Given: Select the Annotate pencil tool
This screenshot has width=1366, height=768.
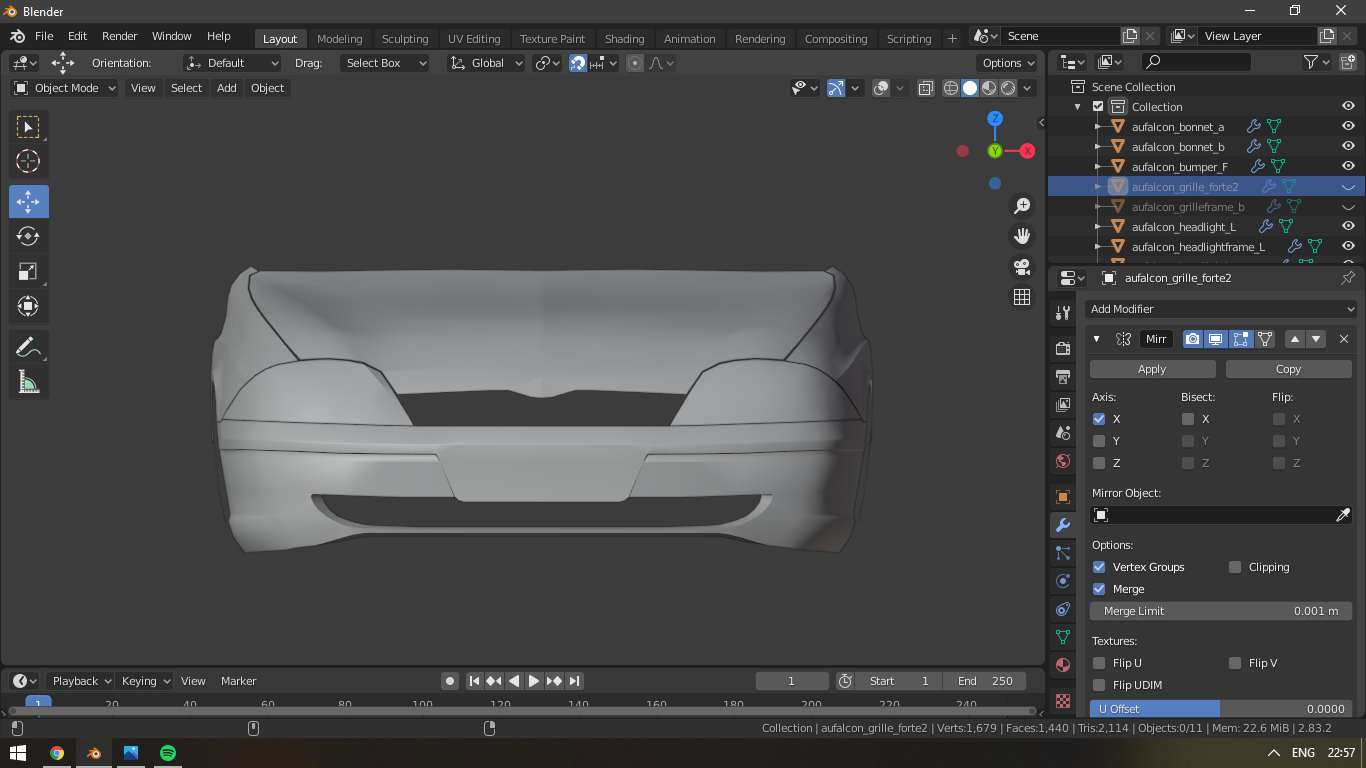Looking at the screenshot, I should pyautogui.click(x=28, y=347).
